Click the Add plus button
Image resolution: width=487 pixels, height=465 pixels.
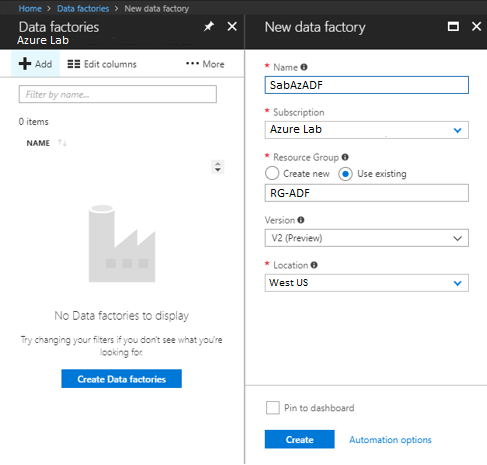point(35,64)
